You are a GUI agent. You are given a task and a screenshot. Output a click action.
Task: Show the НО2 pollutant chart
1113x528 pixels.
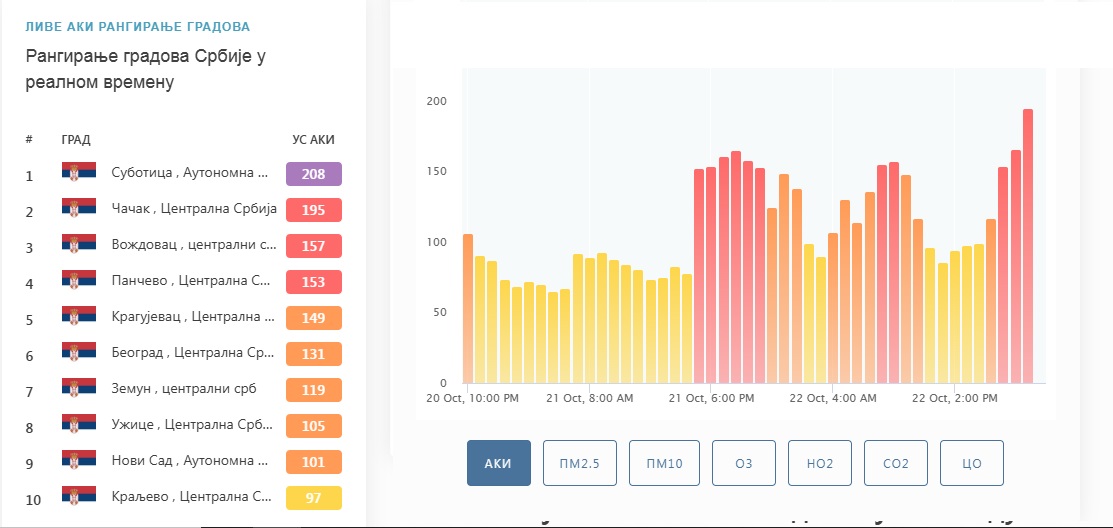(x=820, y=463)
